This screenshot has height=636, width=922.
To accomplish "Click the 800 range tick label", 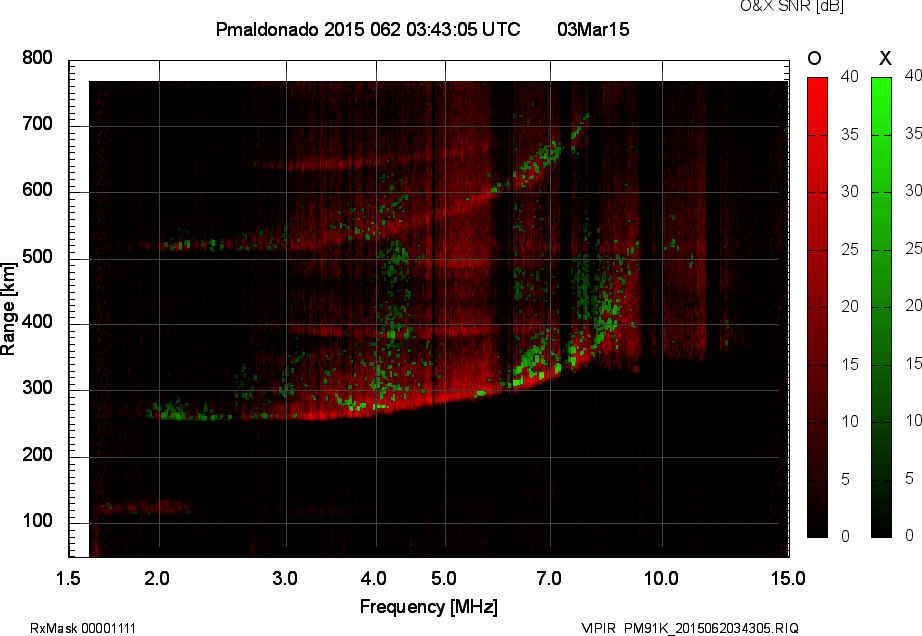I will [37, 58].
